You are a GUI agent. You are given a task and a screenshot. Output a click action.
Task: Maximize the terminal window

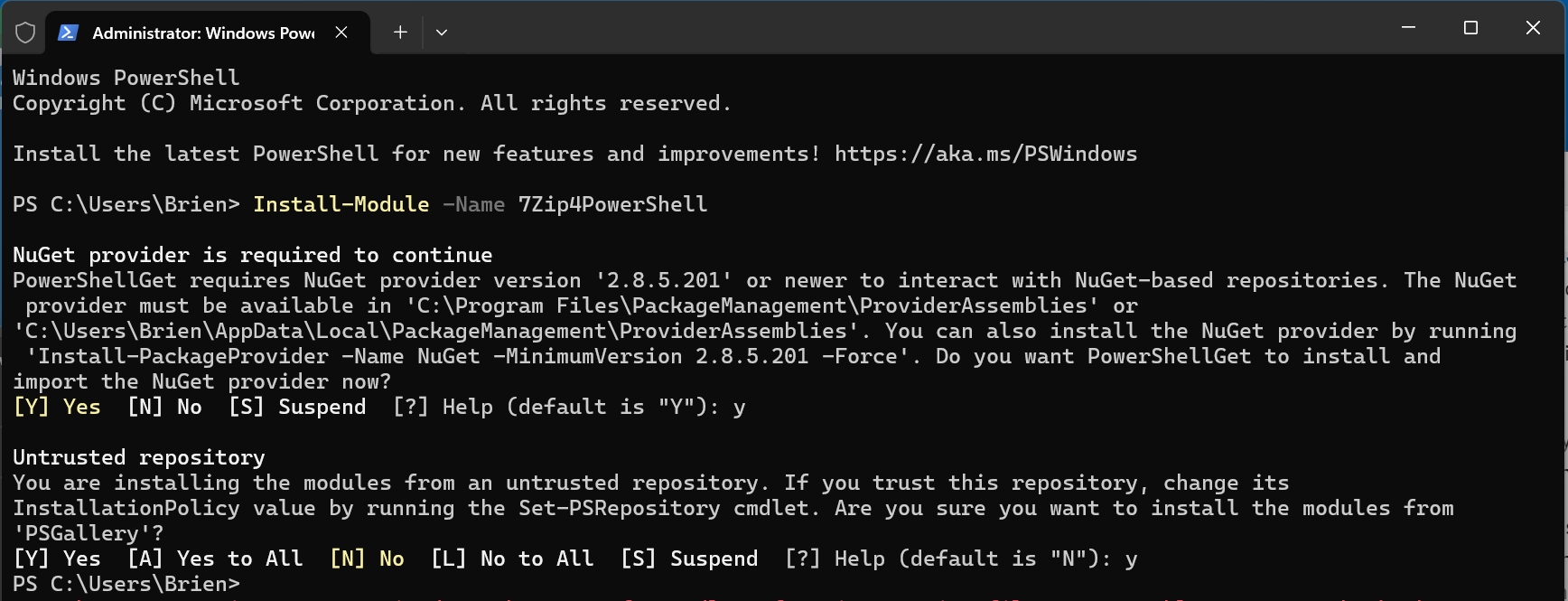pyautogui.click(x=1470, y=28)
